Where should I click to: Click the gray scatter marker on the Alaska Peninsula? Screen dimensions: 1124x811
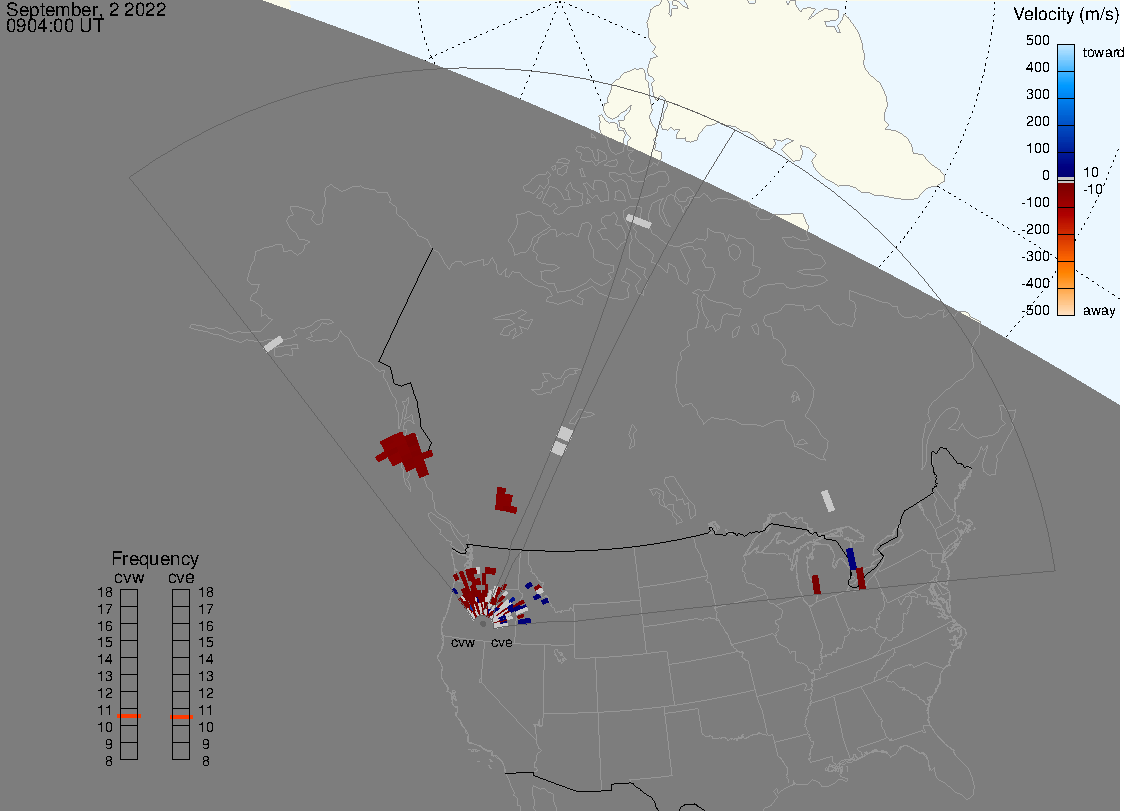pyautogui.click(x=273, y=344)
